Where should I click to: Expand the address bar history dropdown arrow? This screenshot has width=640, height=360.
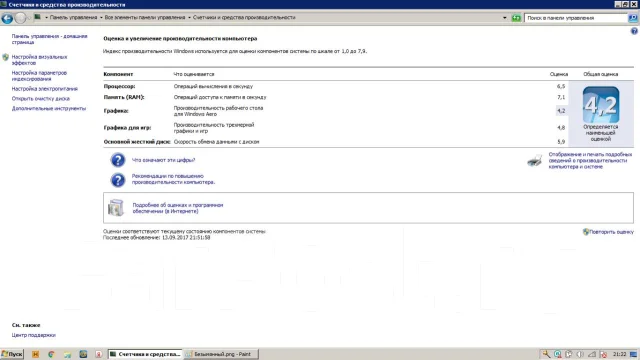point(505,18)
